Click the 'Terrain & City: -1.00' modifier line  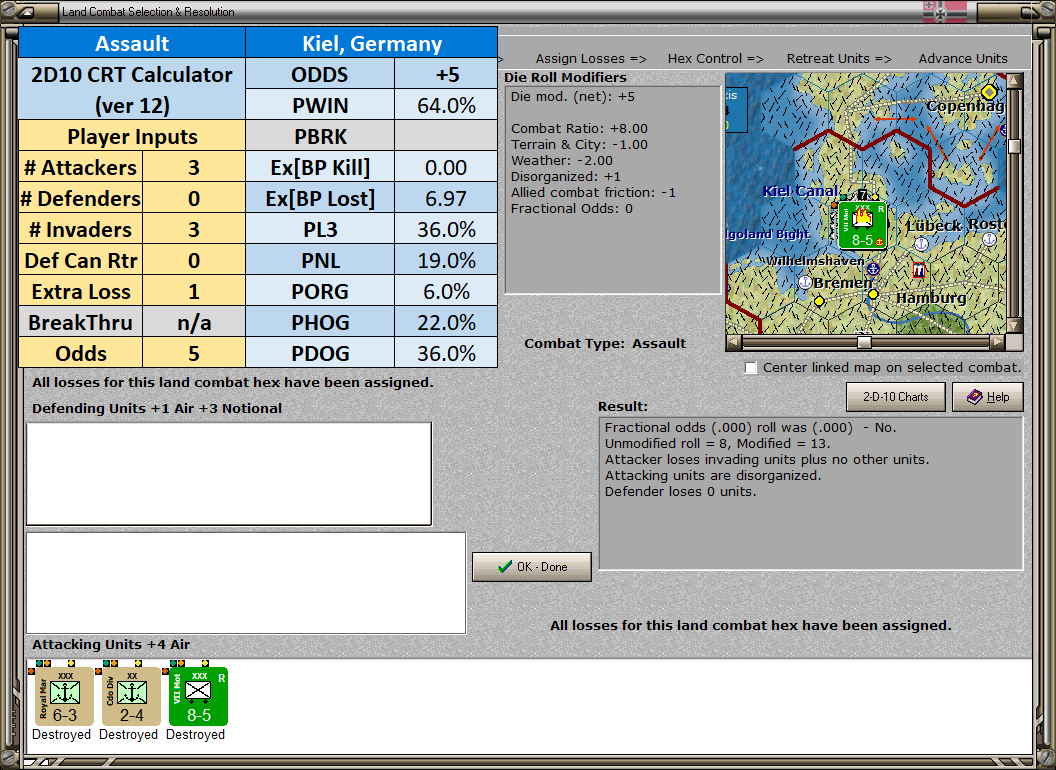(x=579, y=144)
